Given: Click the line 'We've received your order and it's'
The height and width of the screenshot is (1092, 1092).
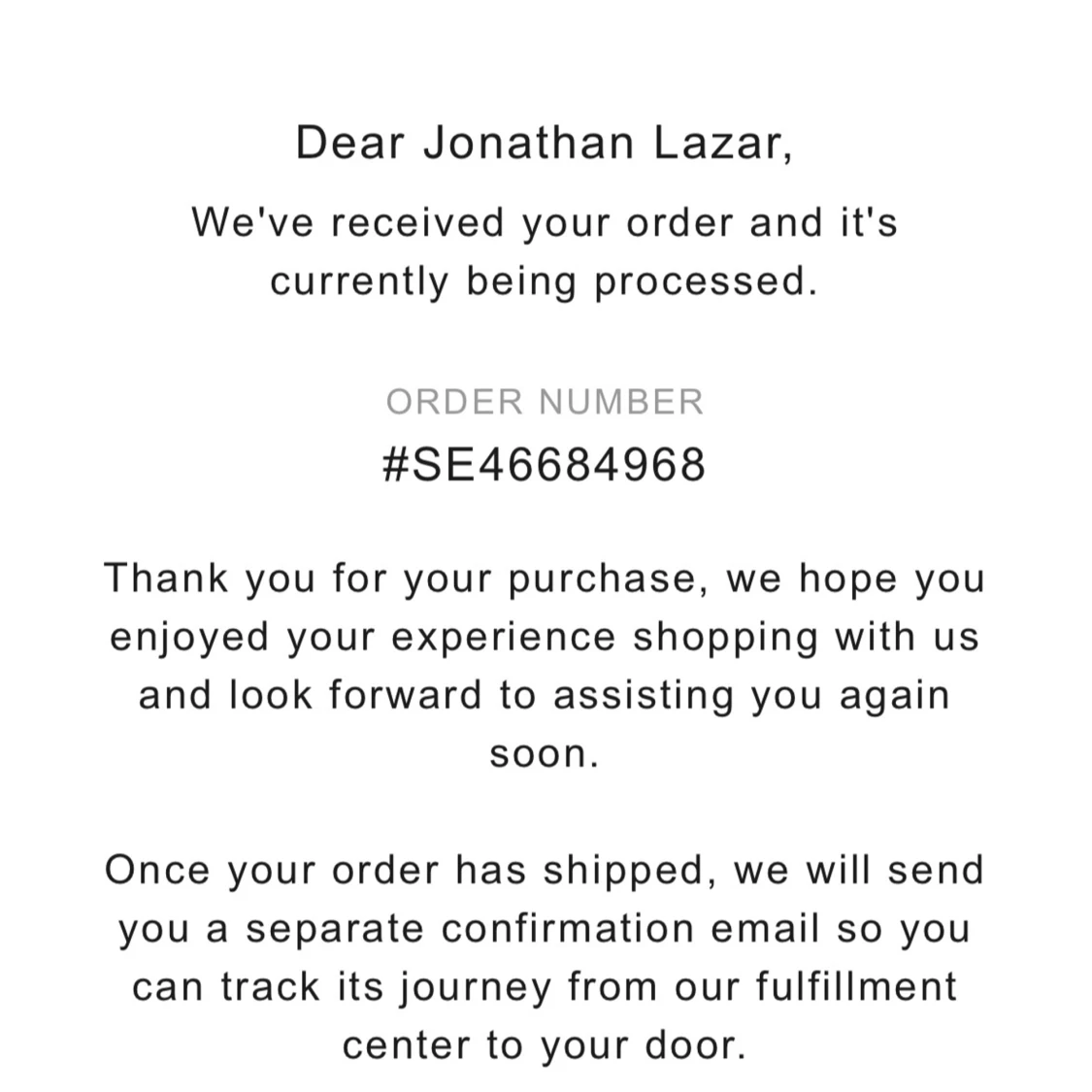Looking at the screenshot, I should click(545, 223).
